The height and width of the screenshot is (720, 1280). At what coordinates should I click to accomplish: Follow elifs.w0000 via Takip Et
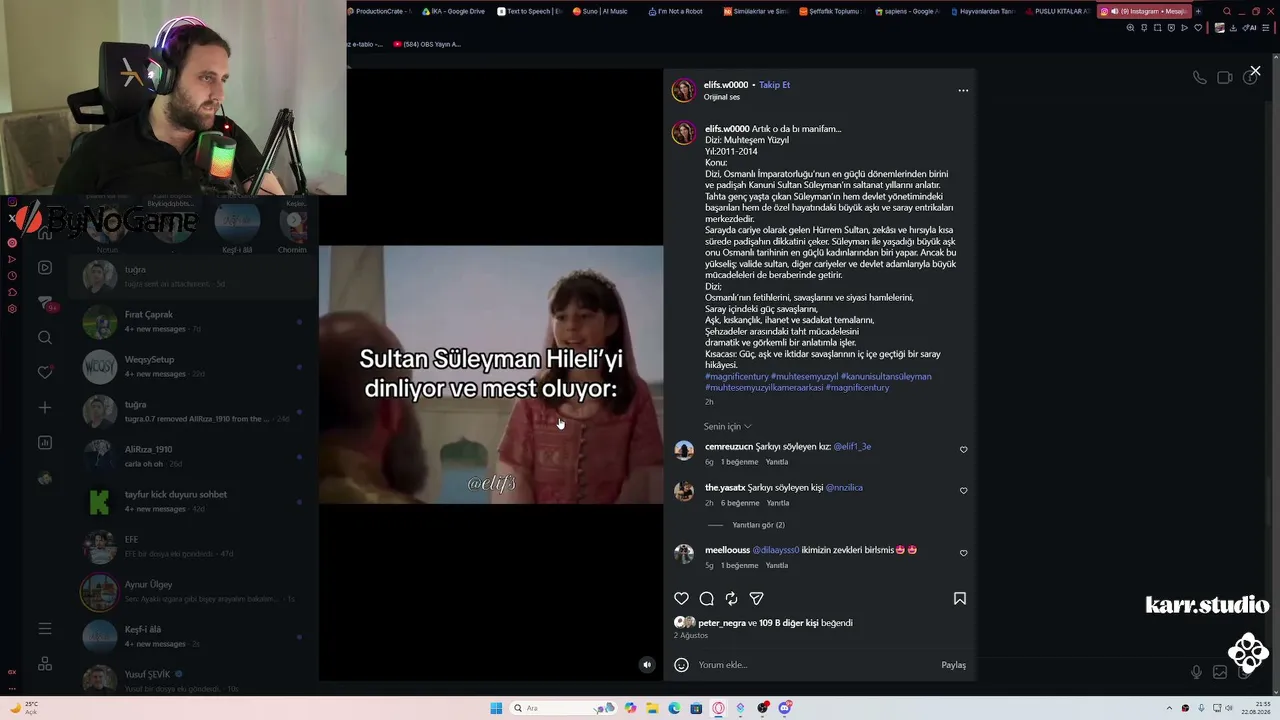tap(774, 85)
